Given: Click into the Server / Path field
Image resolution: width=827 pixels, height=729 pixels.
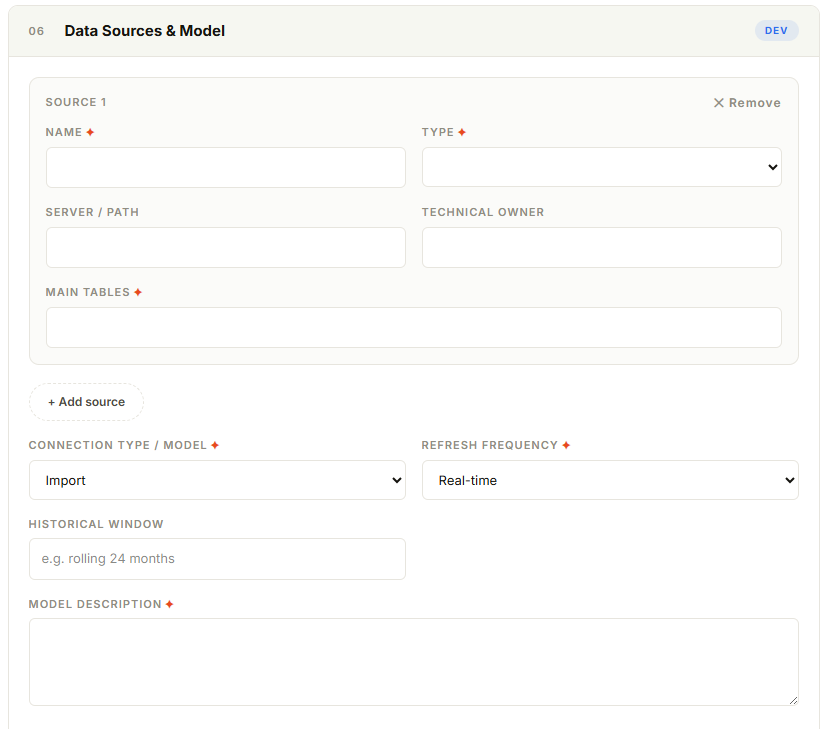Looking at the screenshot, I should click(x=226, y=247).
